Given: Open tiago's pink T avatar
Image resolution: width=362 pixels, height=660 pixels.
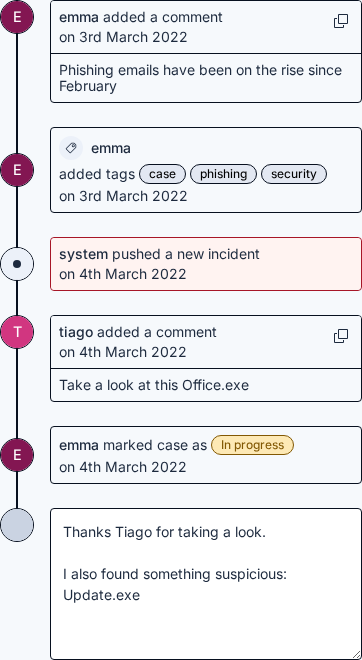Looking at the screenshot, I should pos(17,332).
